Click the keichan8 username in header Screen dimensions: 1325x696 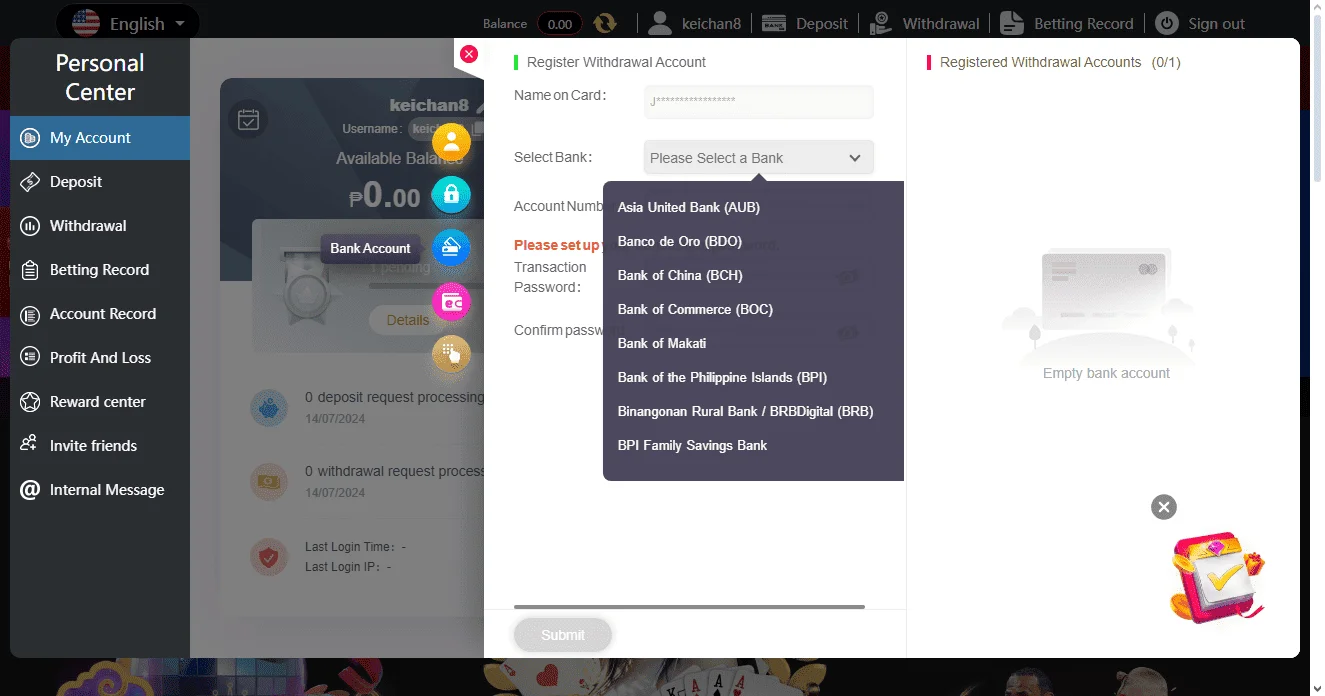(x=711, y=23)
